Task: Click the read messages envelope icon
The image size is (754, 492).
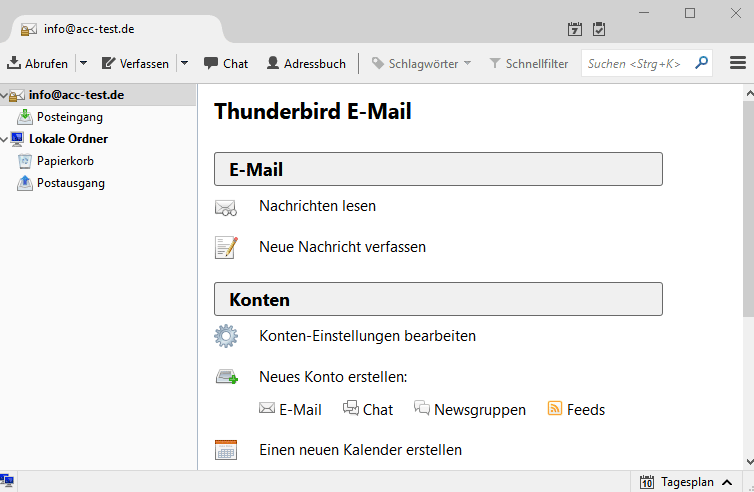Action: [x=226, y=207]
